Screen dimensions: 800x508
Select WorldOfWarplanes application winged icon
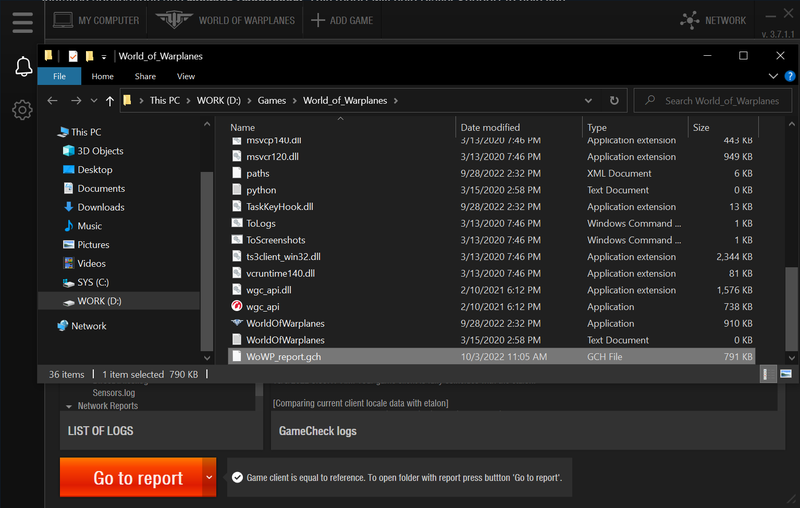coord(237,323)
